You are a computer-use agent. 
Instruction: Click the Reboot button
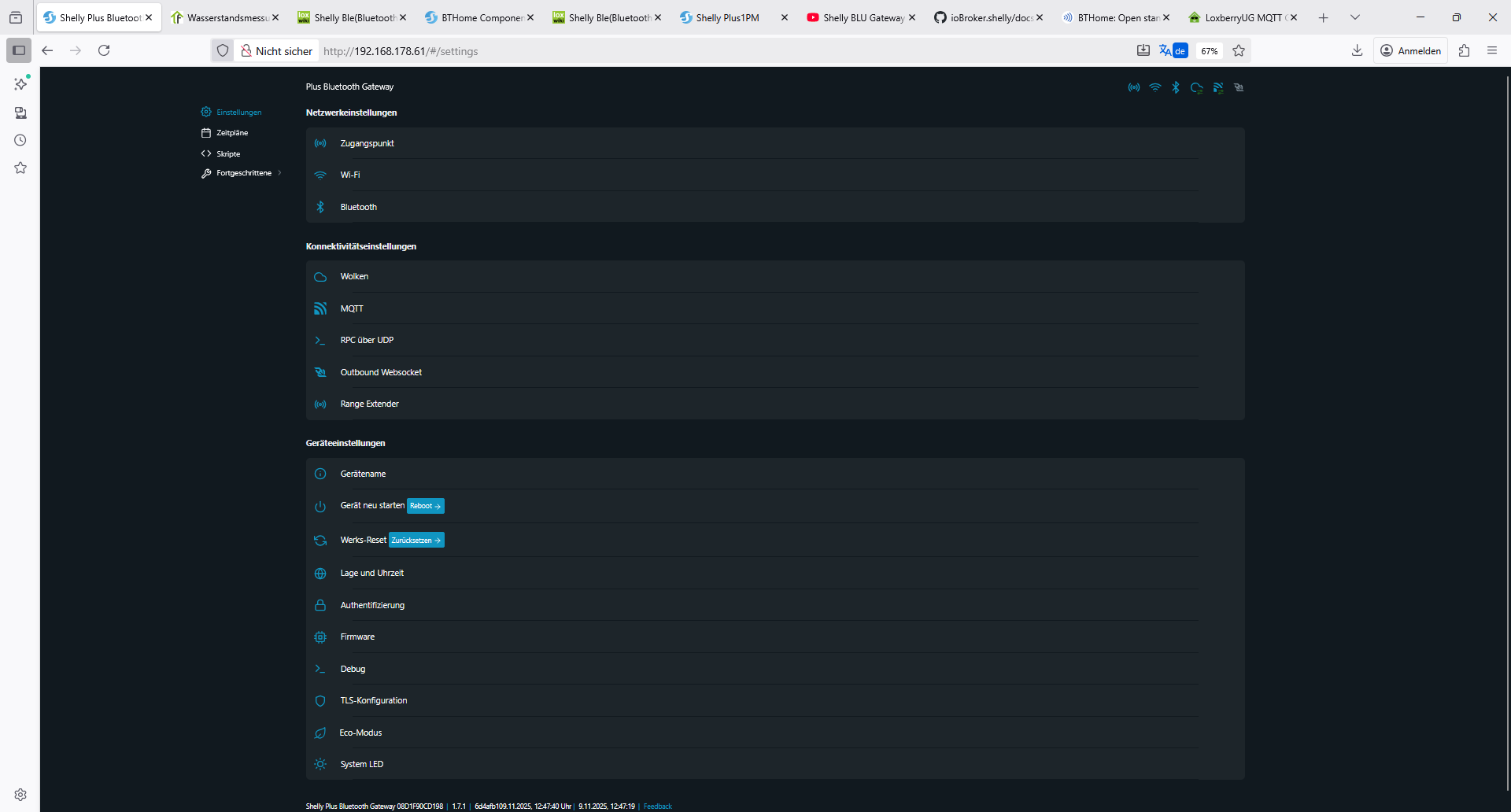[426, 506]
